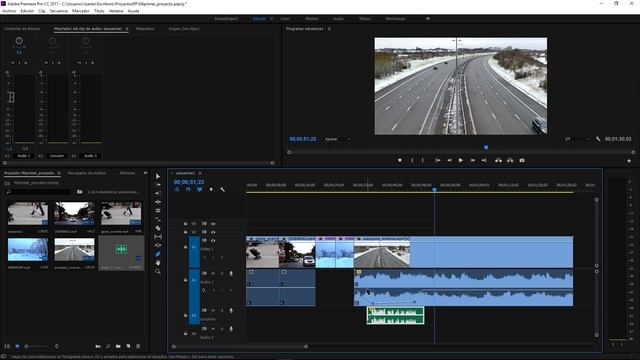Toggle the V2 track eye visibility
The height and width of the screenshot is (360, 640).
click(x=213, y=232)
